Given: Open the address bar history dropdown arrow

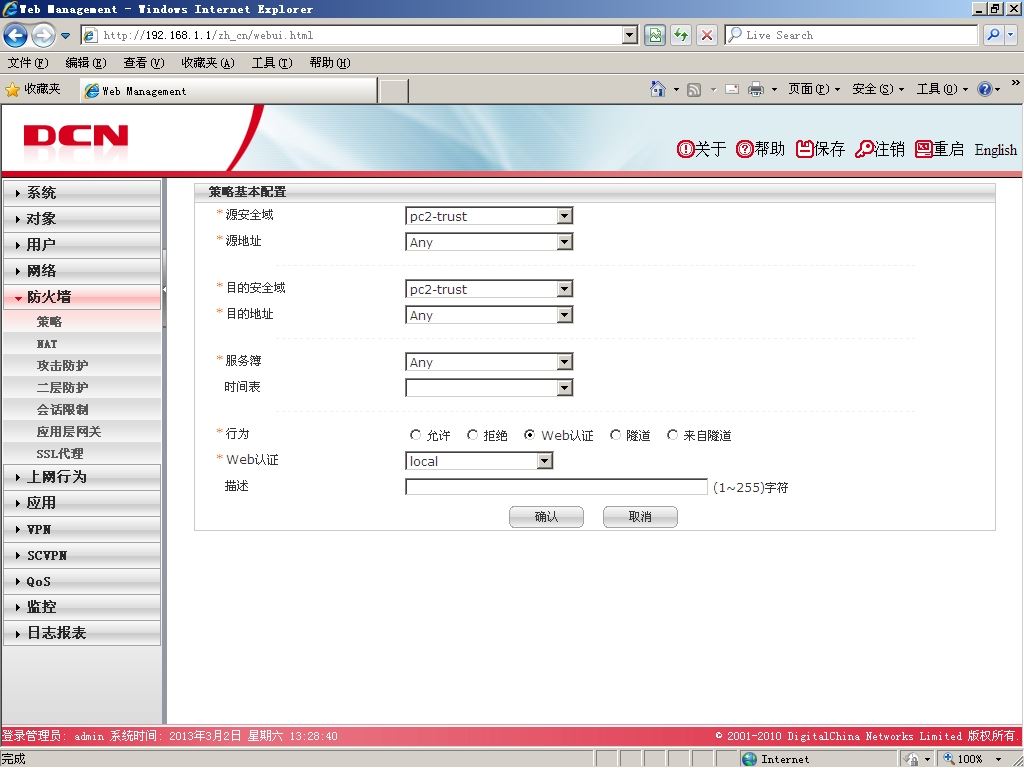Looking at the screenshot, I should pyautogui.click(x=630, y=35).
